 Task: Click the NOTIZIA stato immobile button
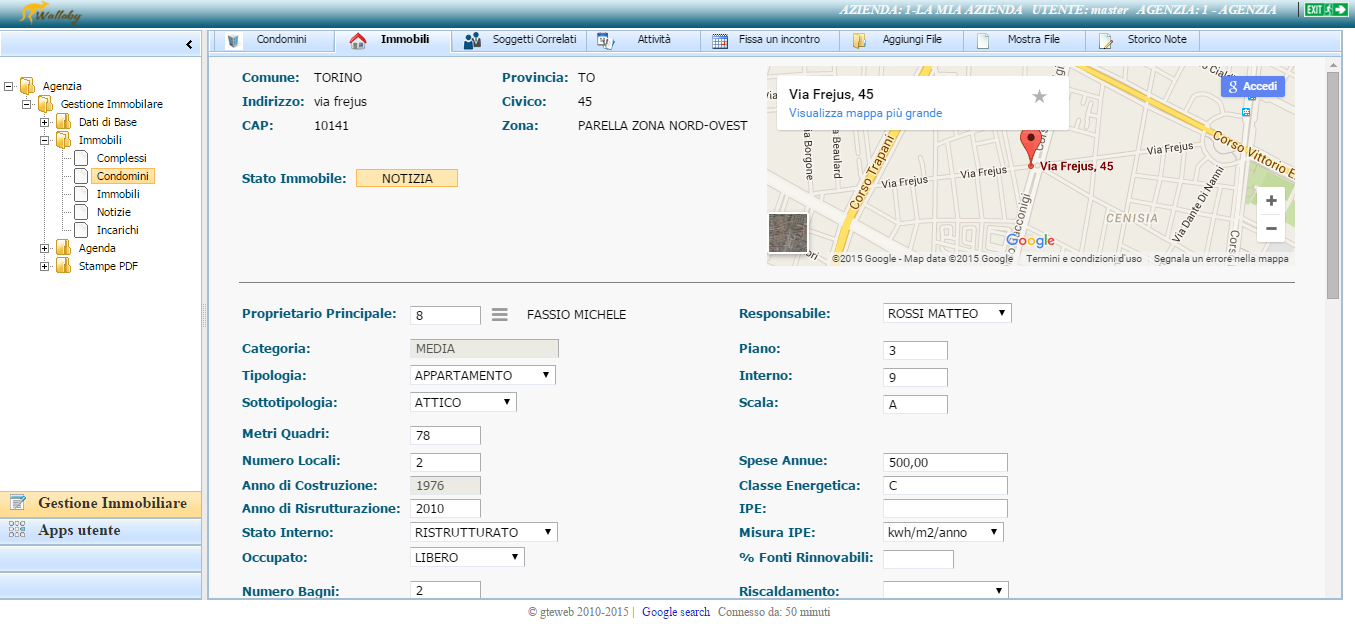click(407, 178)
